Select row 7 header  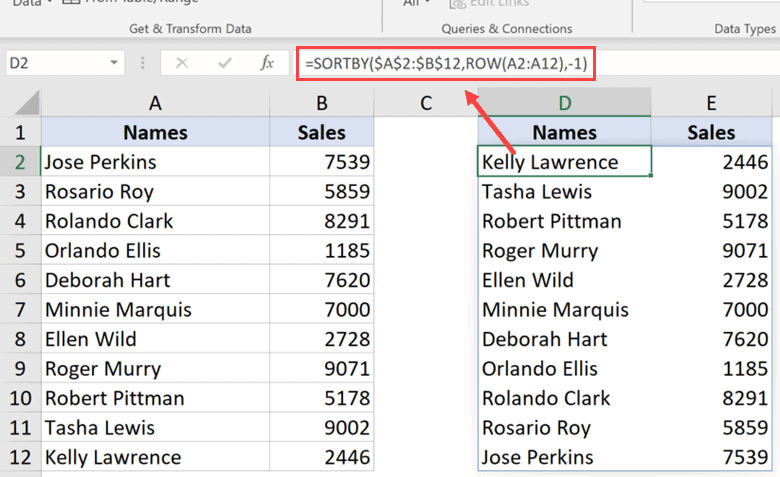point(20,310)
